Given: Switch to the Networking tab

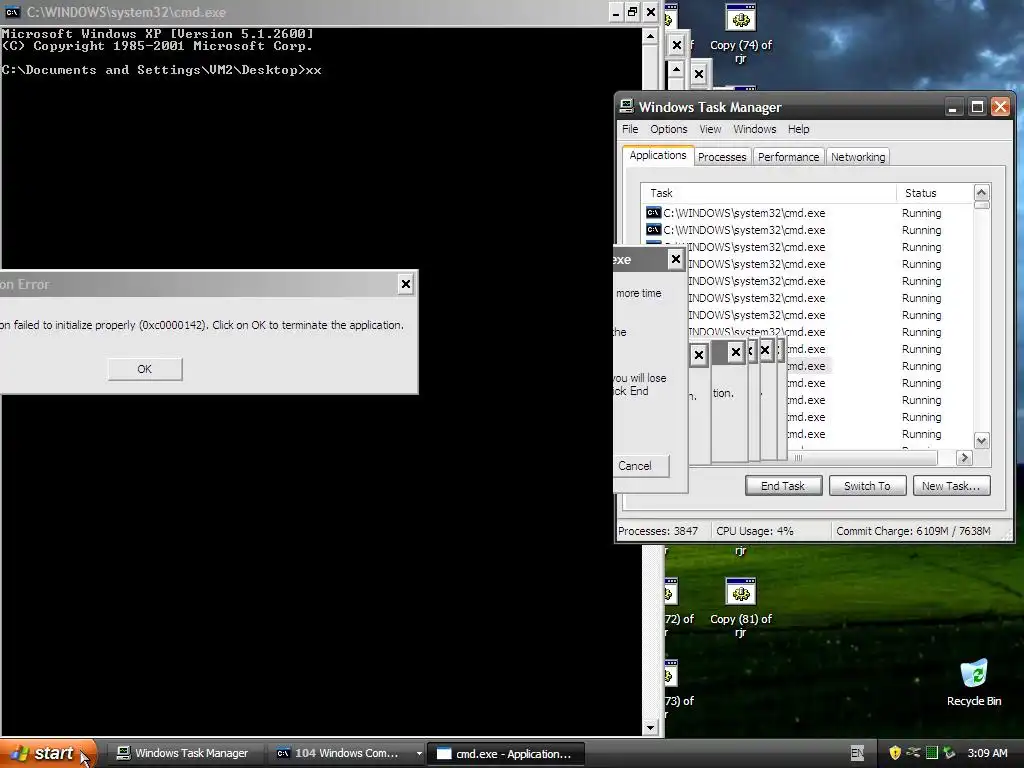Looking at the screenshot, I should click(x=858, y=157).
